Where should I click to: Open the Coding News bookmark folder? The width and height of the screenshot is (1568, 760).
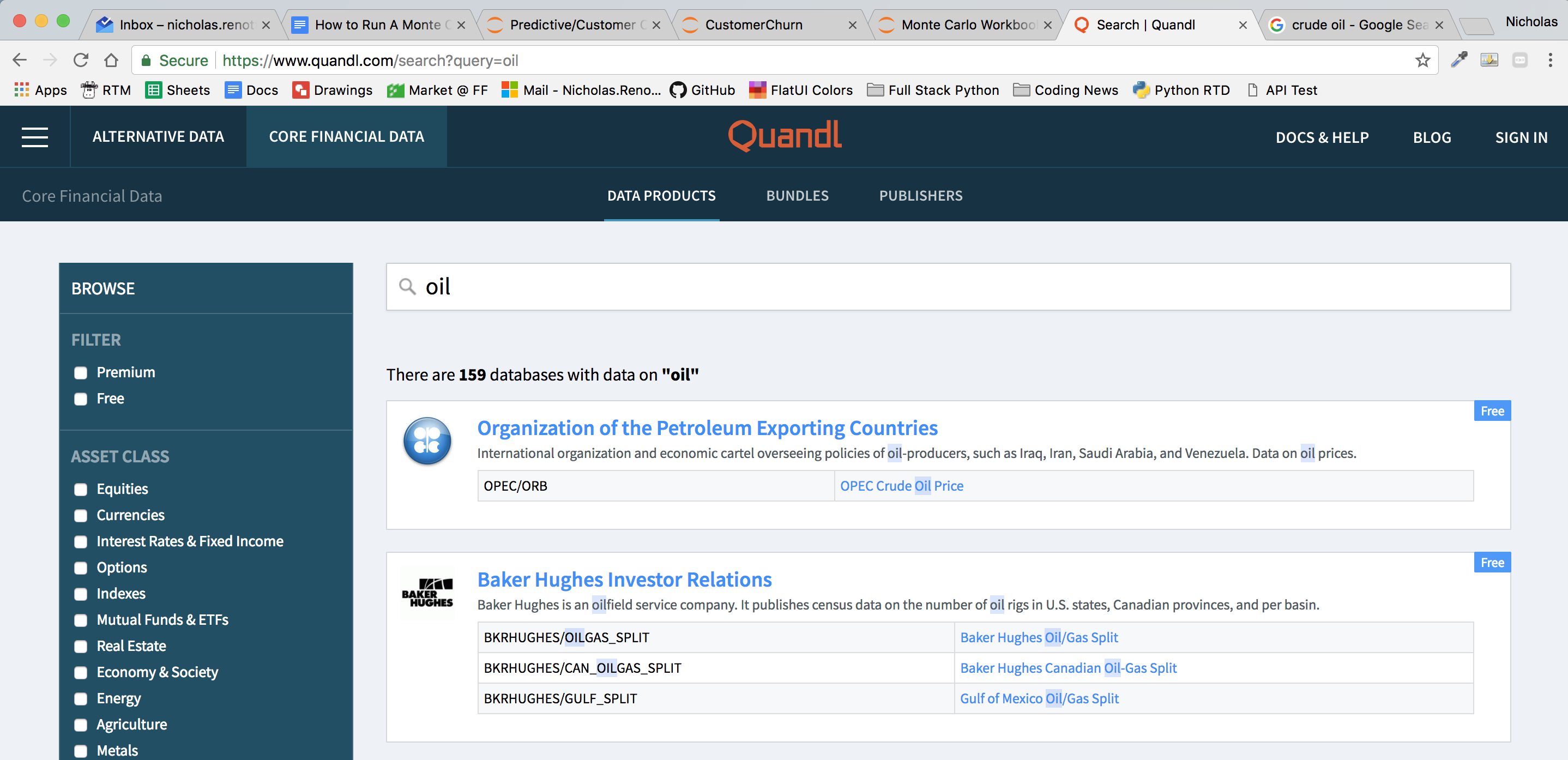click(x=1066, y=90)
